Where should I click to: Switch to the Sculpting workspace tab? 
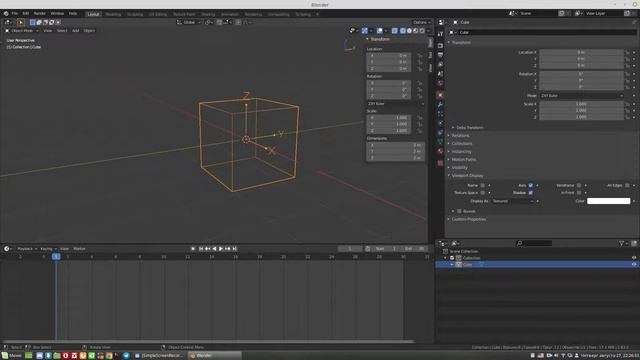click(135, 14)
